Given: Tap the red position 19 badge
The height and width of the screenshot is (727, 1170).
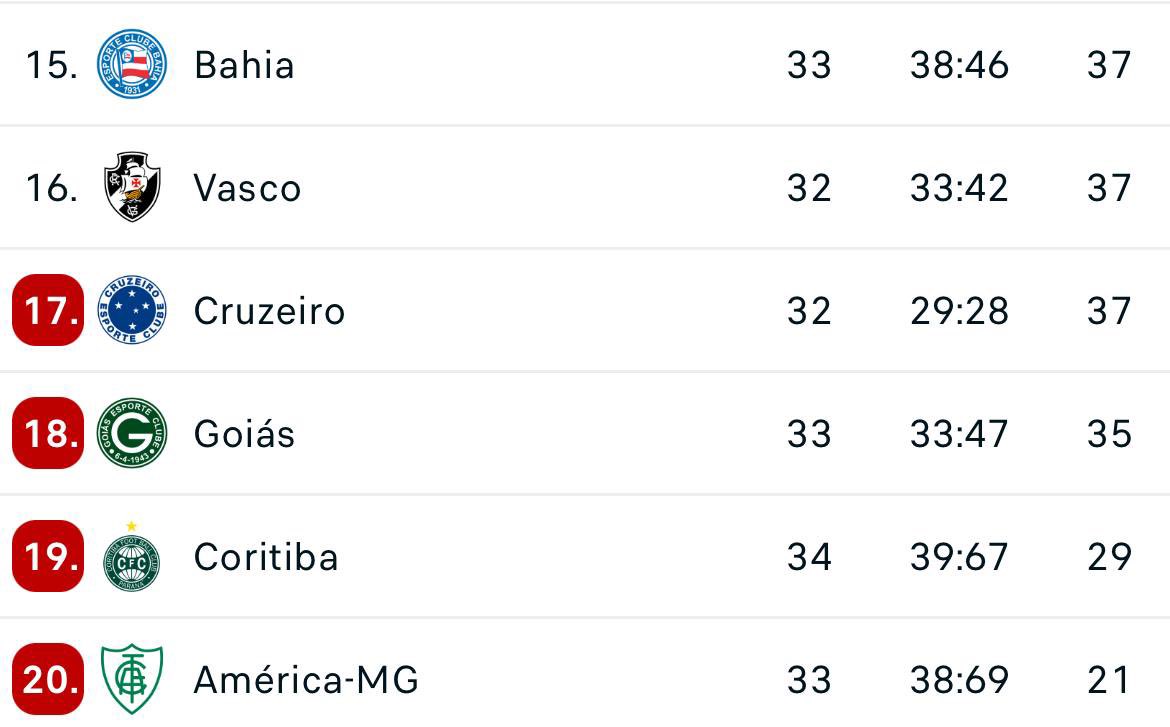Looking at the screenshot, I should (48, 556).
